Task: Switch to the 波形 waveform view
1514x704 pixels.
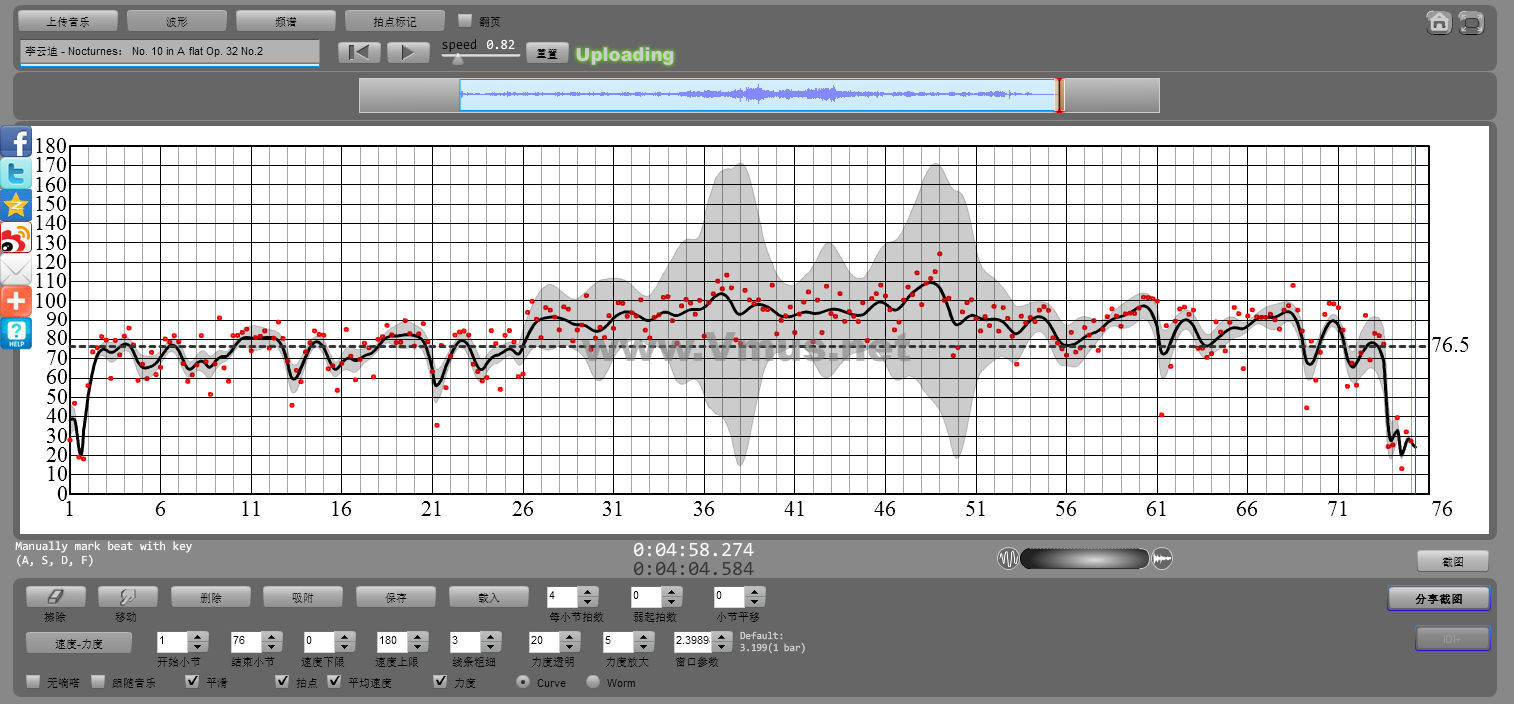Action: click(177, 21)
